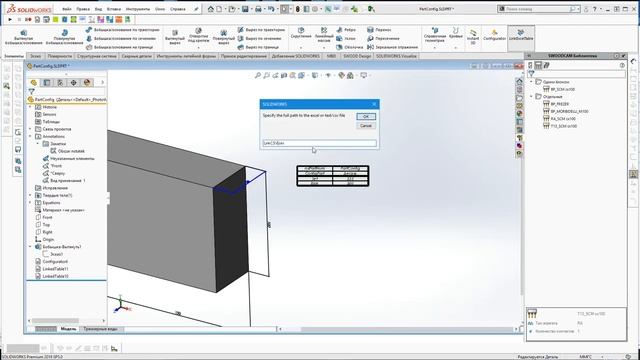This screenshot has height=360, width=640.
Task: Open the ConfigurationManager tab icon
Action: [x=60, y=82]
